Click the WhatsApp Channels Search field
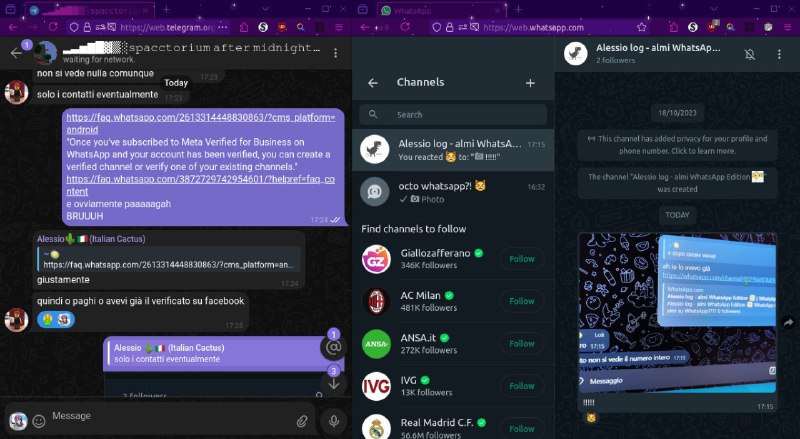Viewport: 800px width, 439px height. (x=453, y=115)
